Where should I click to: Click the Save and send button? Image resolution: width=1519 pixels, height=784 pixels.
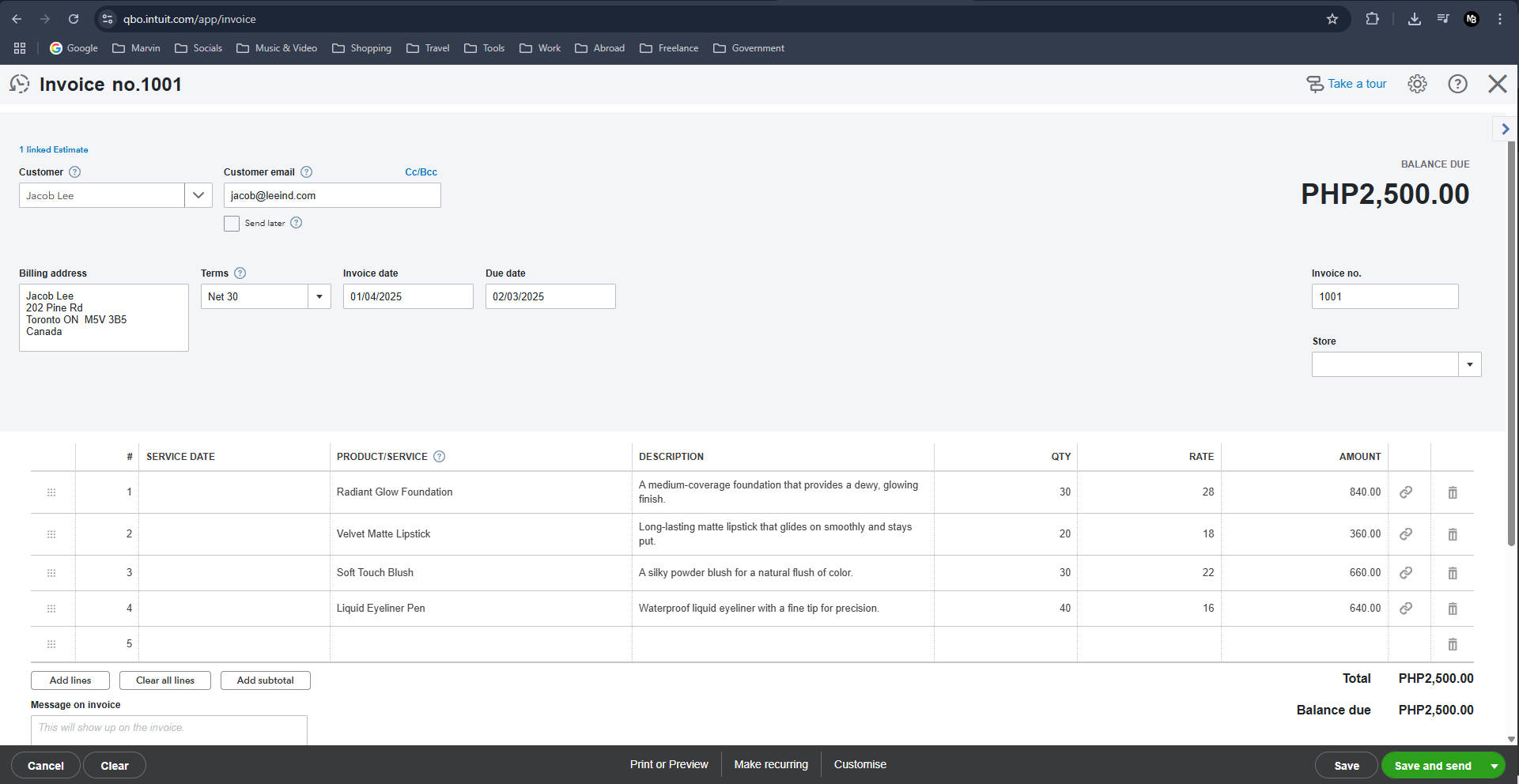tap(1433, 766)
